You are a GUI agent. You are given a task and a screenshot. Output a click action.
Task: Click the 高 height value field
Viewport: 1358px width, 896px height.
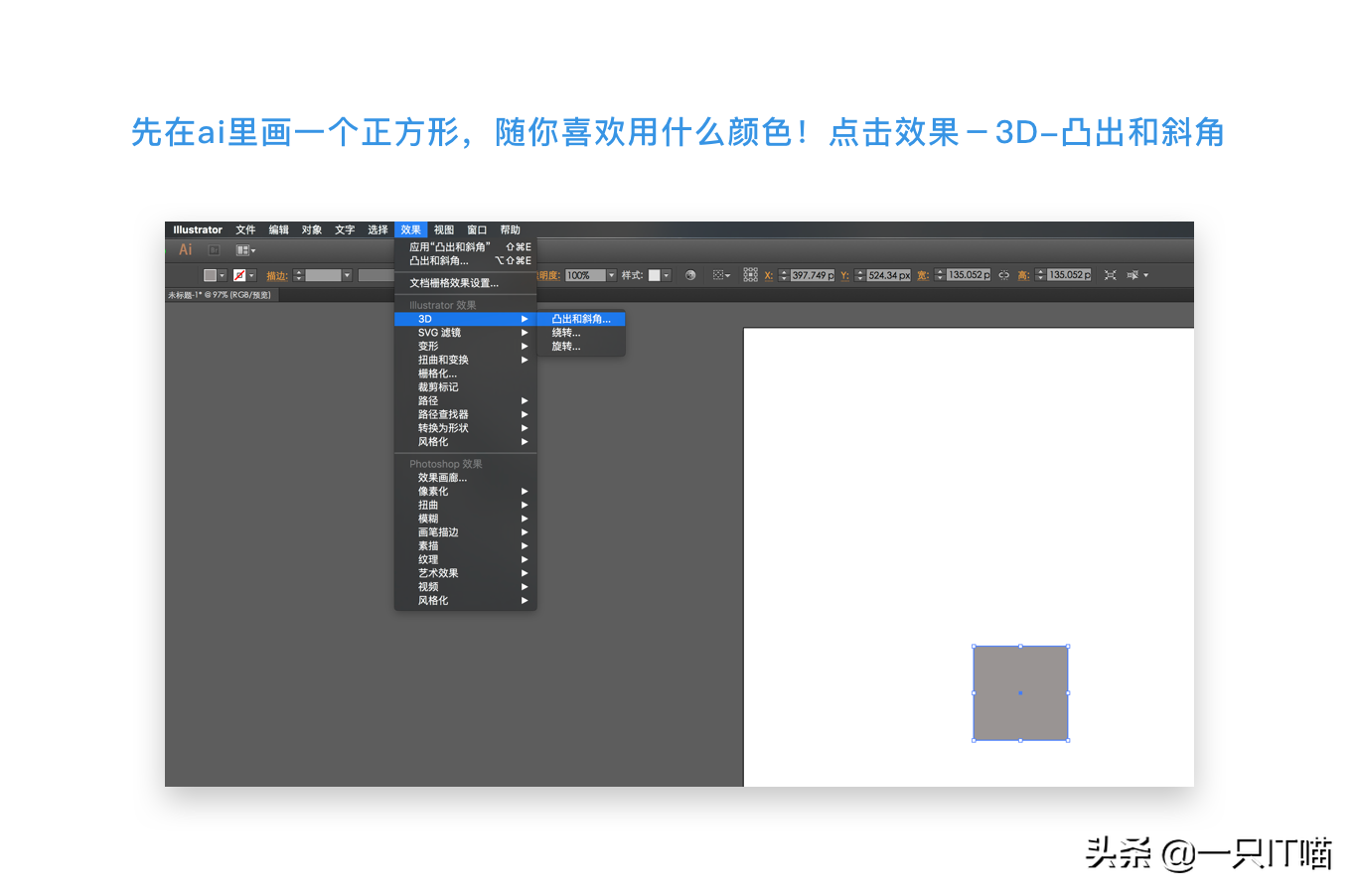pyautogui.click(x=1069, y=275)
